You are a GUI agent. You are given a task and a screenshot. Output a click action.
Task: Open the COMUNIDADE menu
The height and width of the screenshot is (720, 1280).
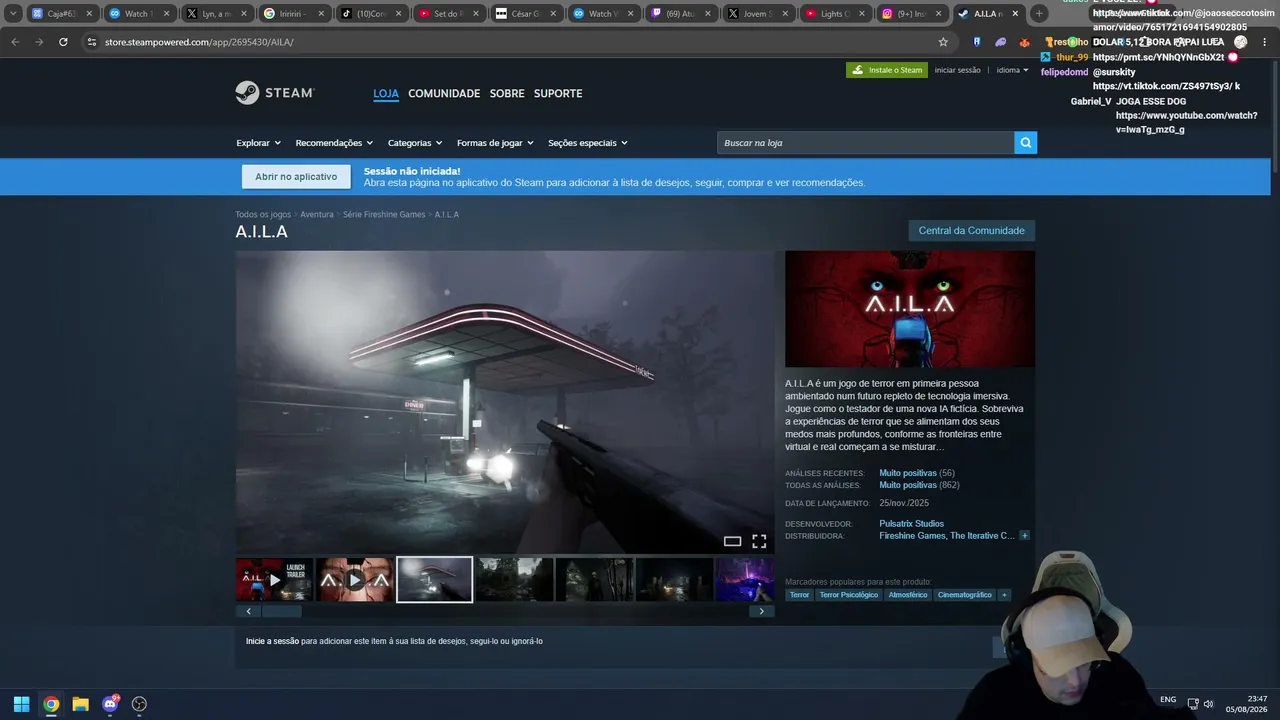click(444, 93)
